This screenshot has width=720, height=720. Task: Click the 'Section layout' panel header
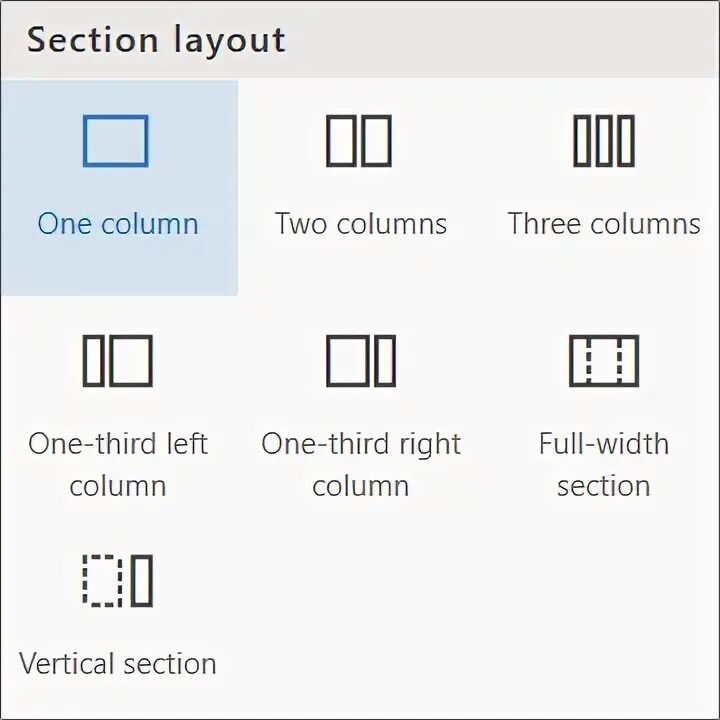point(157,40)
